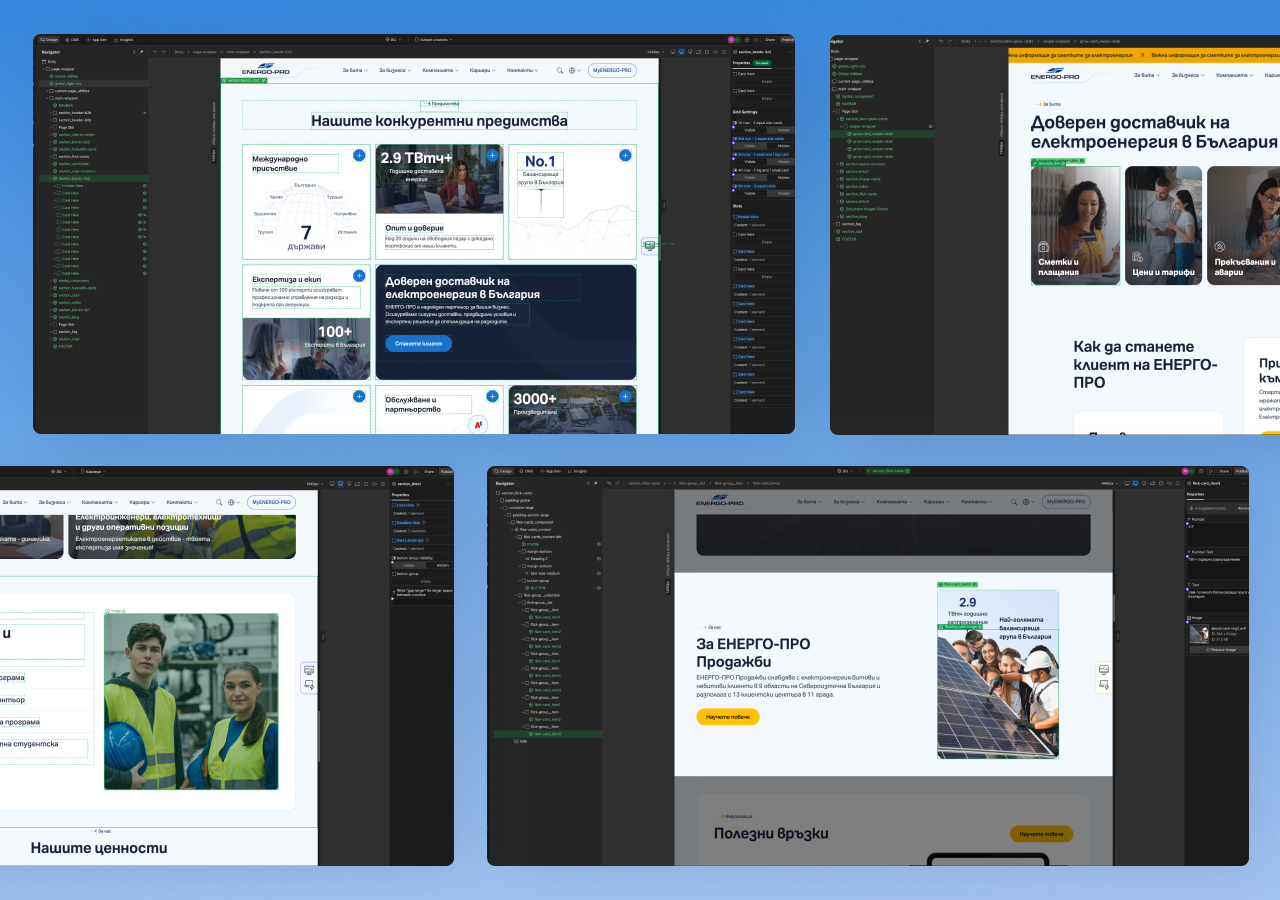Select highlighted flick-card_item3 row in bottom-right Navigator
The width and height of the screenshot is (1280, 900).
(548, 733)
